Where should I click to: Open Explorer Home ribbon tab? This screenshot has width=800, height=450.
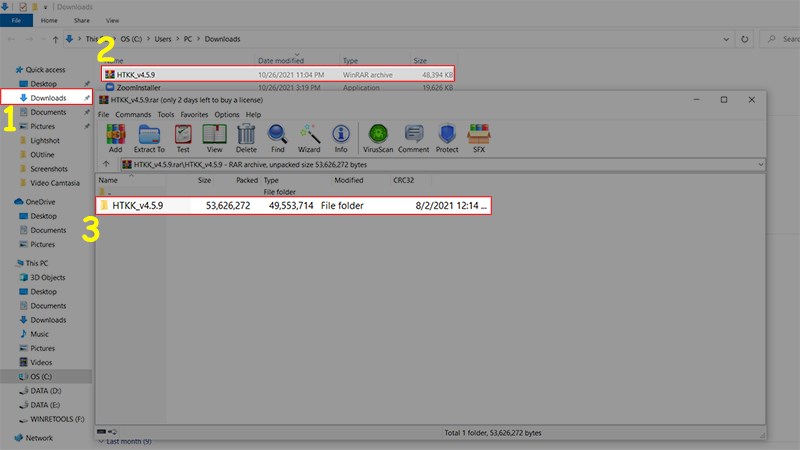pyautogui.click(x=49, y=20)
